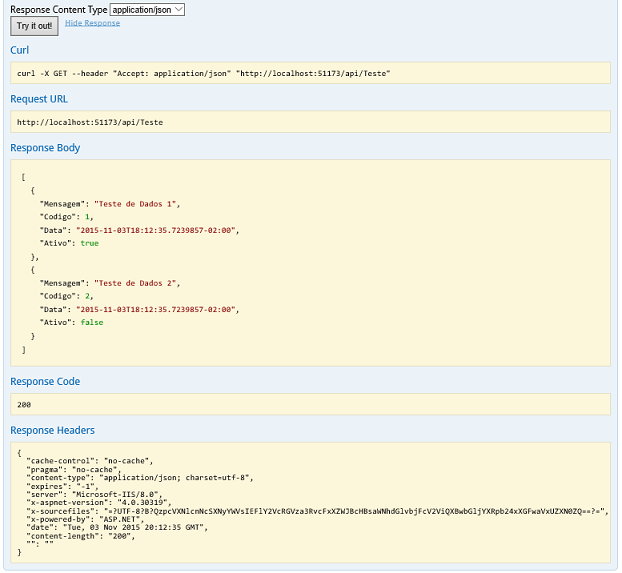
Task: Click the Request URL heading
Action: [39, 99]
